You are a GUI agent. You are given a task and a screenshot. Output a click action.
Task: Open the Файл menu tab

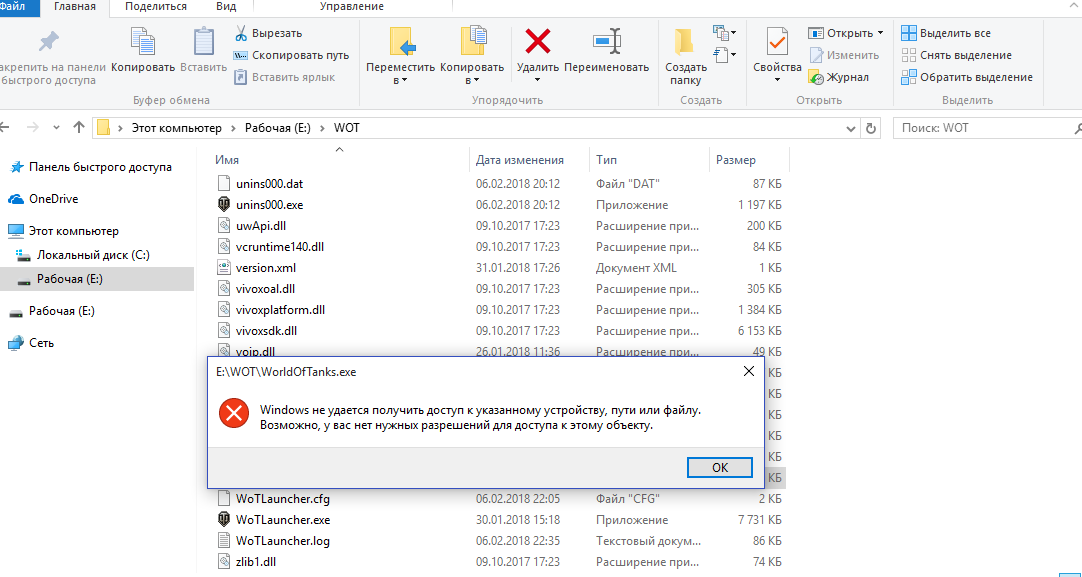point(13,7)
